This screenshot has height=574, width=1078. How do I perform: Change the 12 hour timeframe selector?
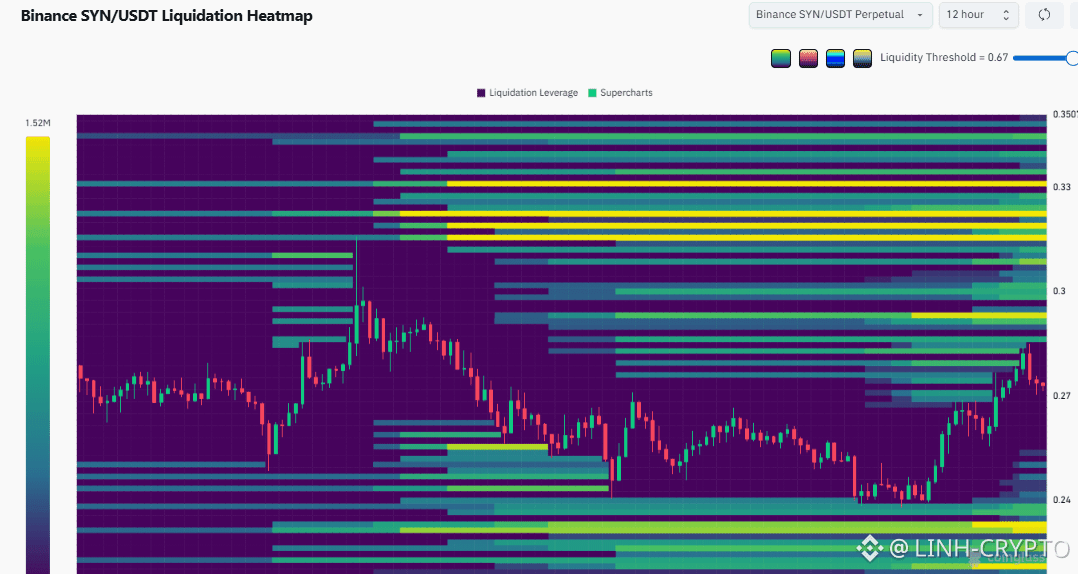pyautogui.click(x=978, y=14)
